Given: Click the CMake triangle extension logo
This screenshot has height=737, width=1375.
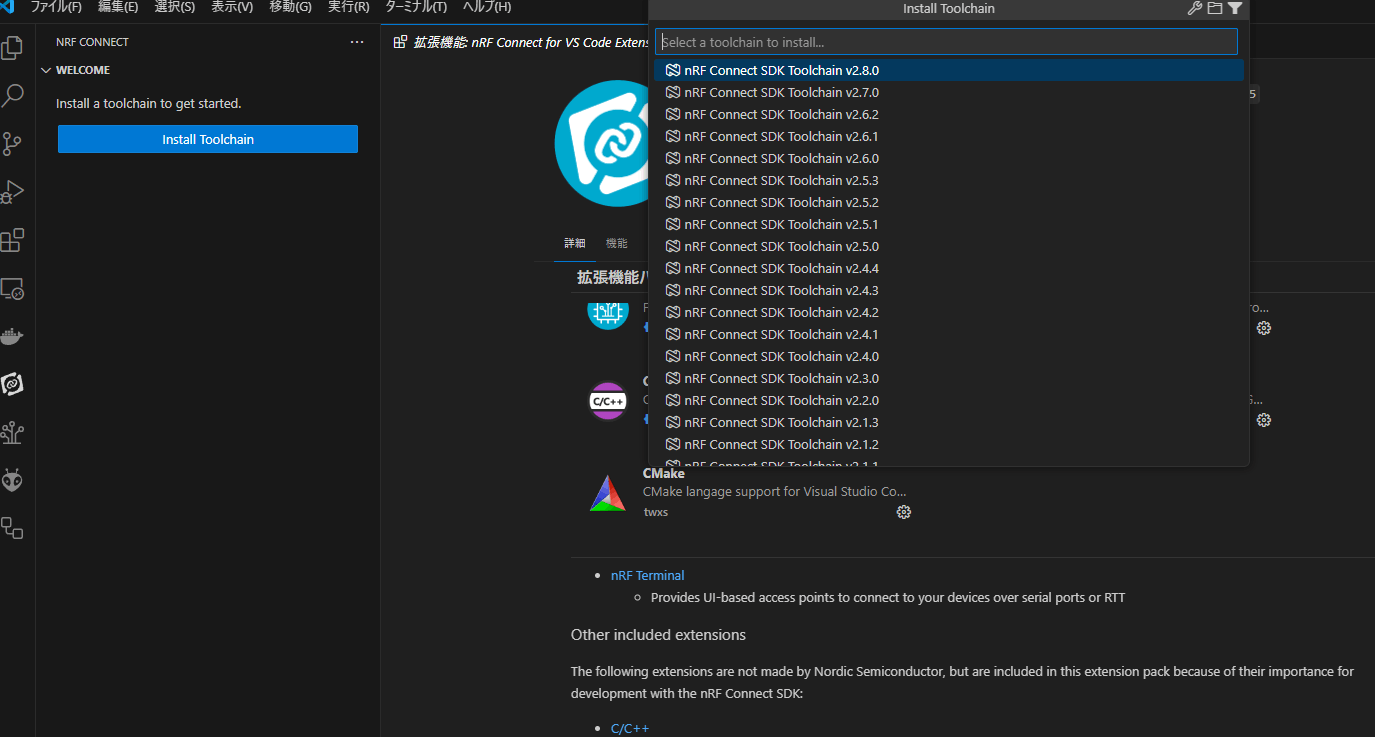Looking at the screenshot, I should [608, 493].
